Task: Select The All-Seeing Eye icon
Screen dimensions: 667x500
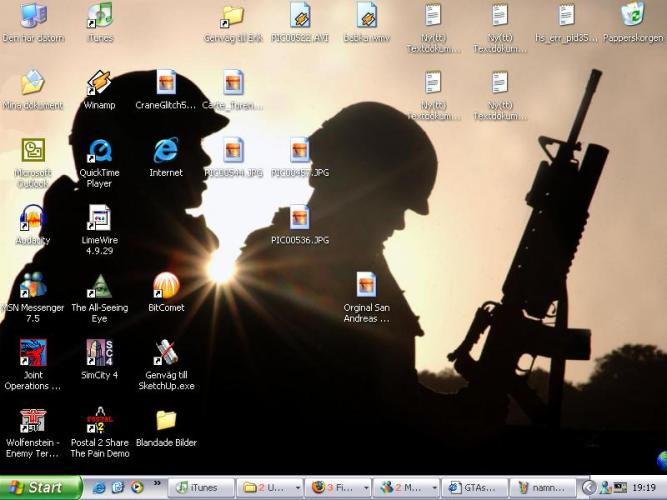Action: tap(98, 287)
